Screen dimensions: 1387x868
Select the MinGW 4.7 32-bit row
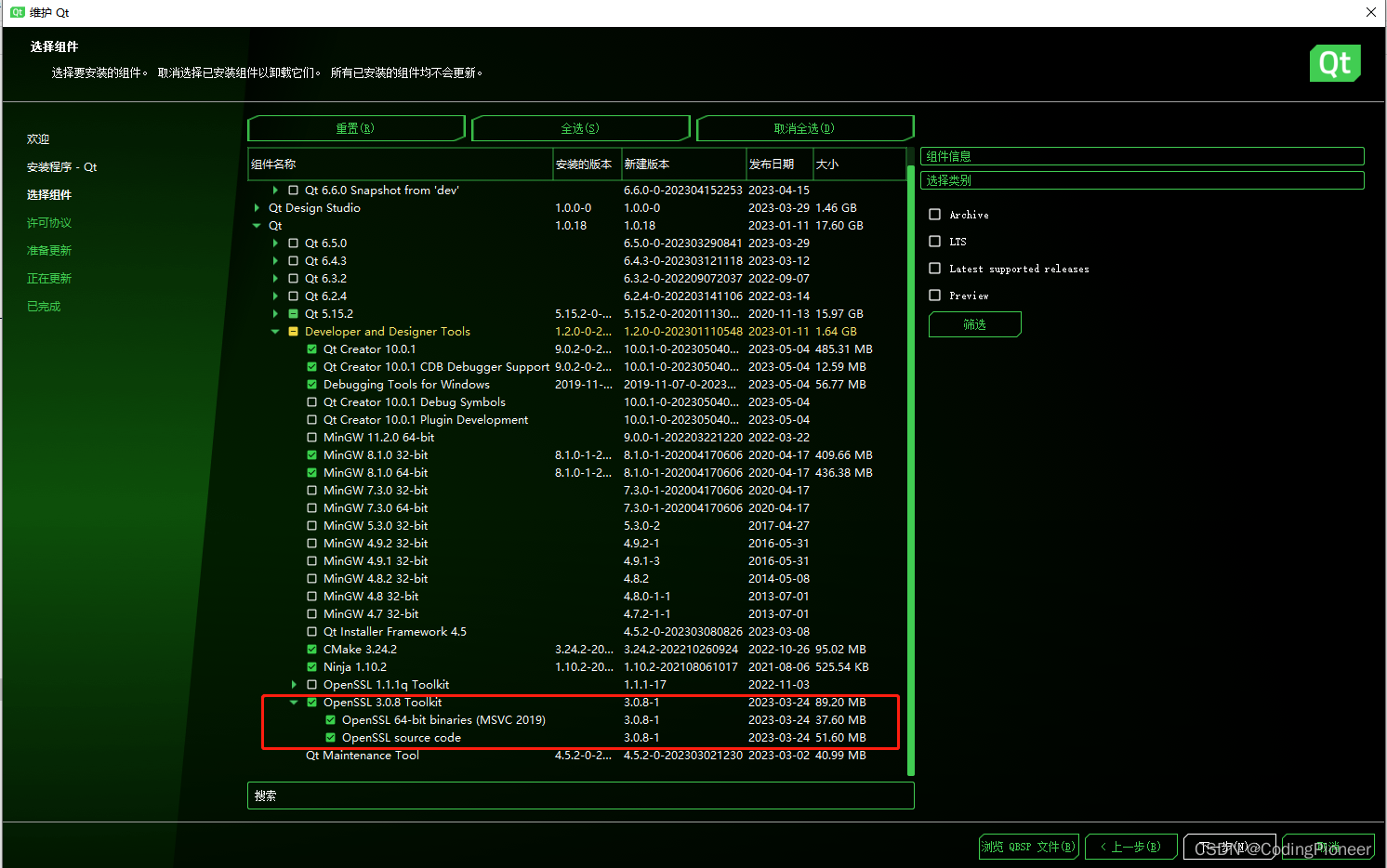(x=576, y=614)
